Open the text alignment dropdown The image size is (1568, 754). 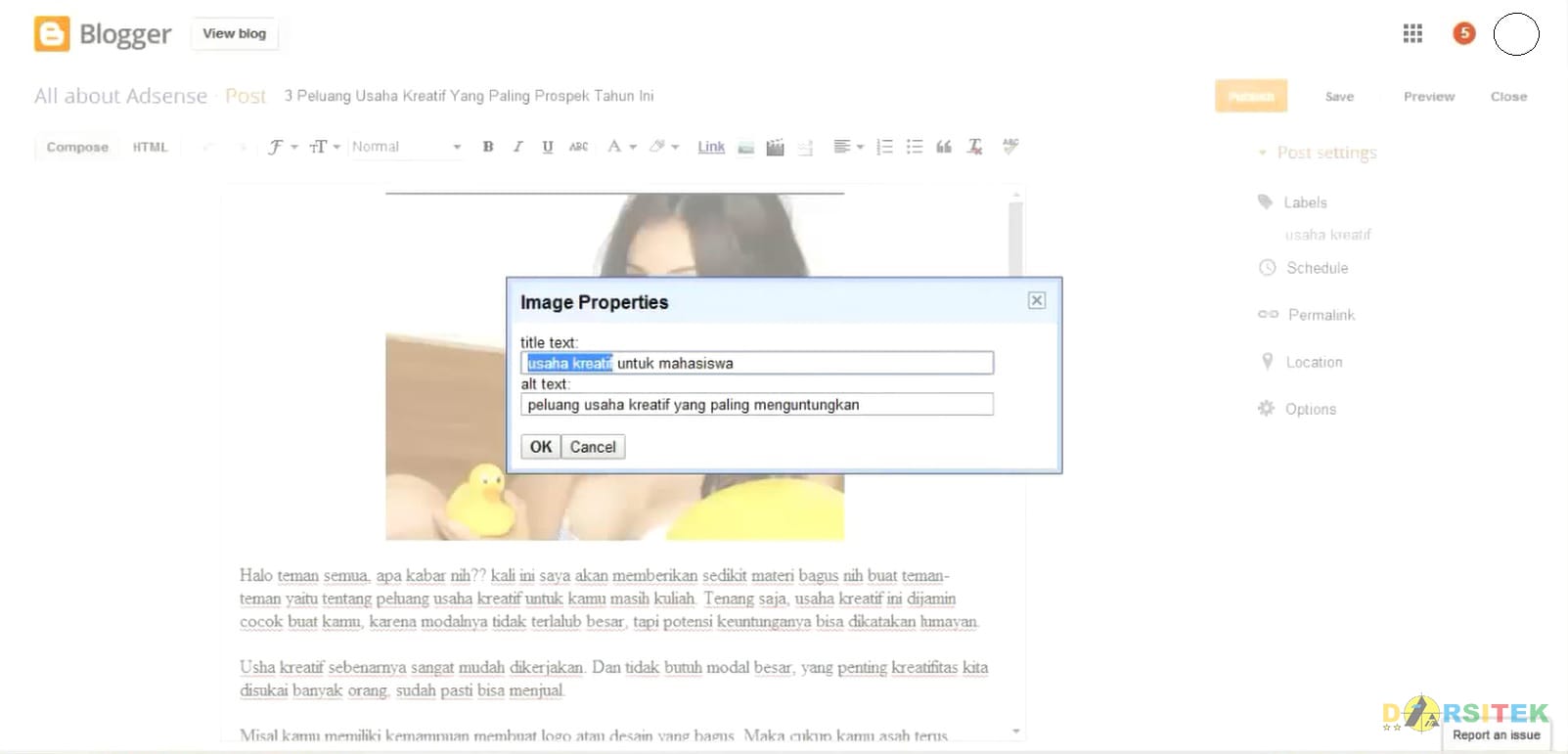(x=848, y=147)
